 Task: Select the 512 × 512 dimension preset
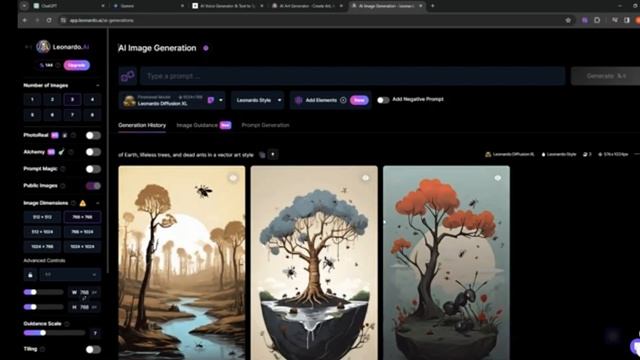click(42, 217)
